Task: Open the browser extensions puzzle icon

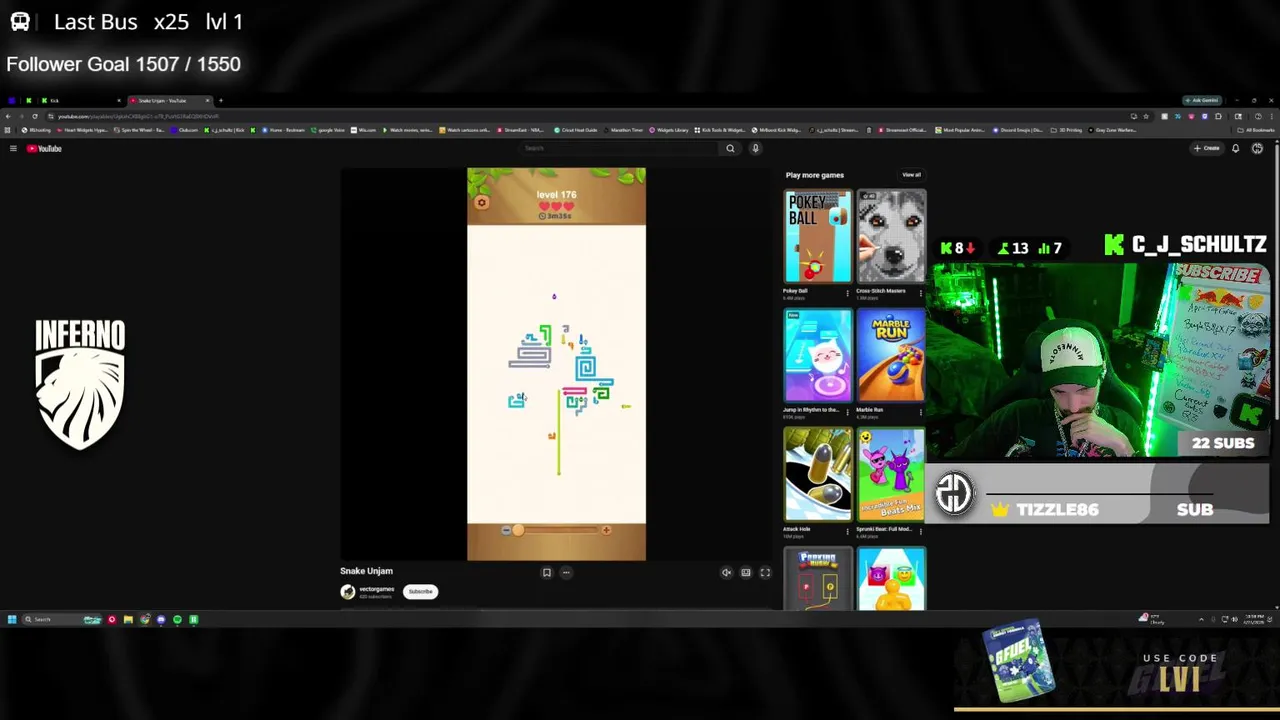Action: 1218,116
